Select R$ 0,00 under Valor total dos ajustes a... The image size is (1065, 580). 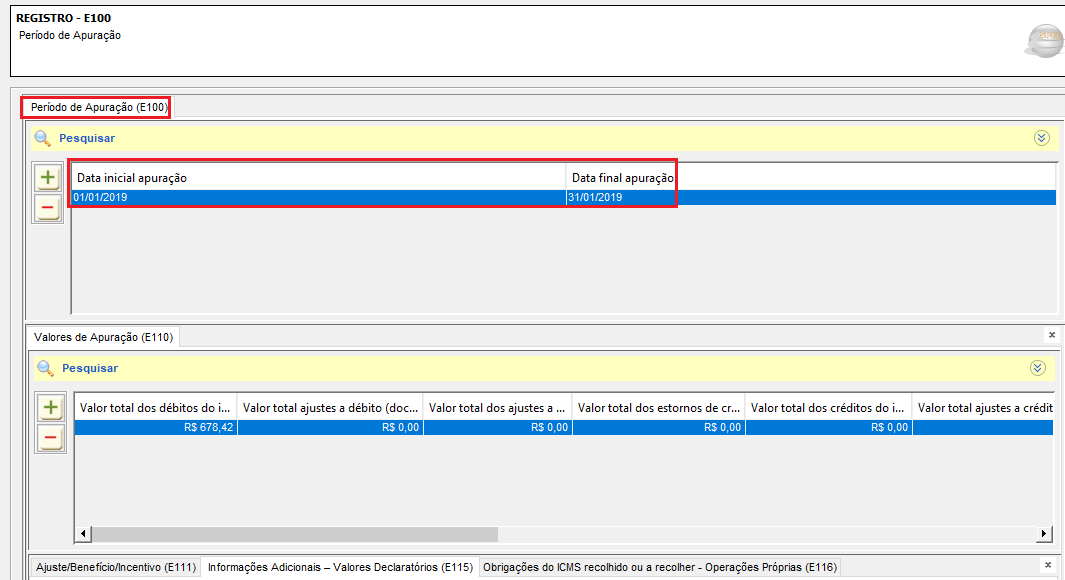point(497,428)
